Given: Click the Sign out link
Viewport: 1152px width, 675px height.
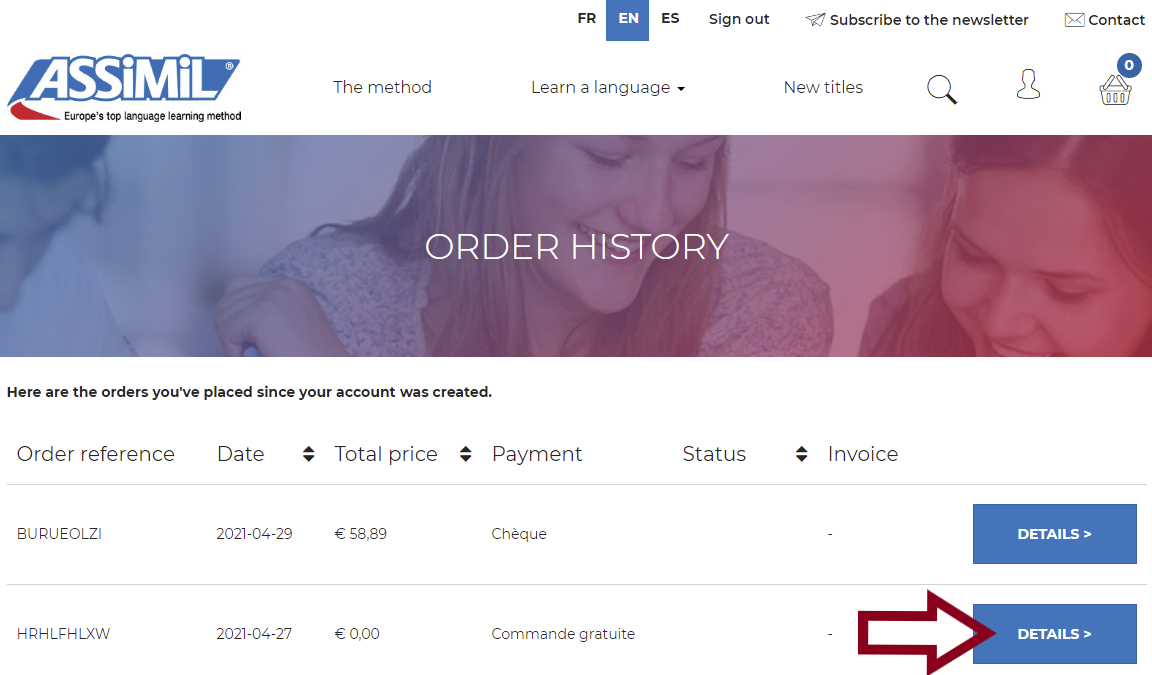Looking at the screenshot, I should (x=739, y=20).
